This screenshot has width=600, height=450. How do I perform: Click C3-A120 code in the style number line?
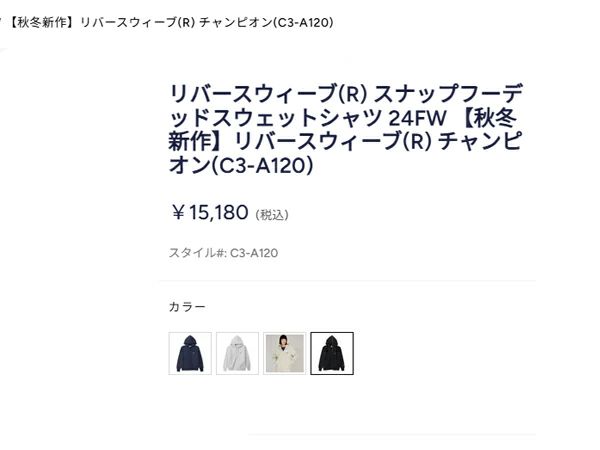[x=254, y=253]
